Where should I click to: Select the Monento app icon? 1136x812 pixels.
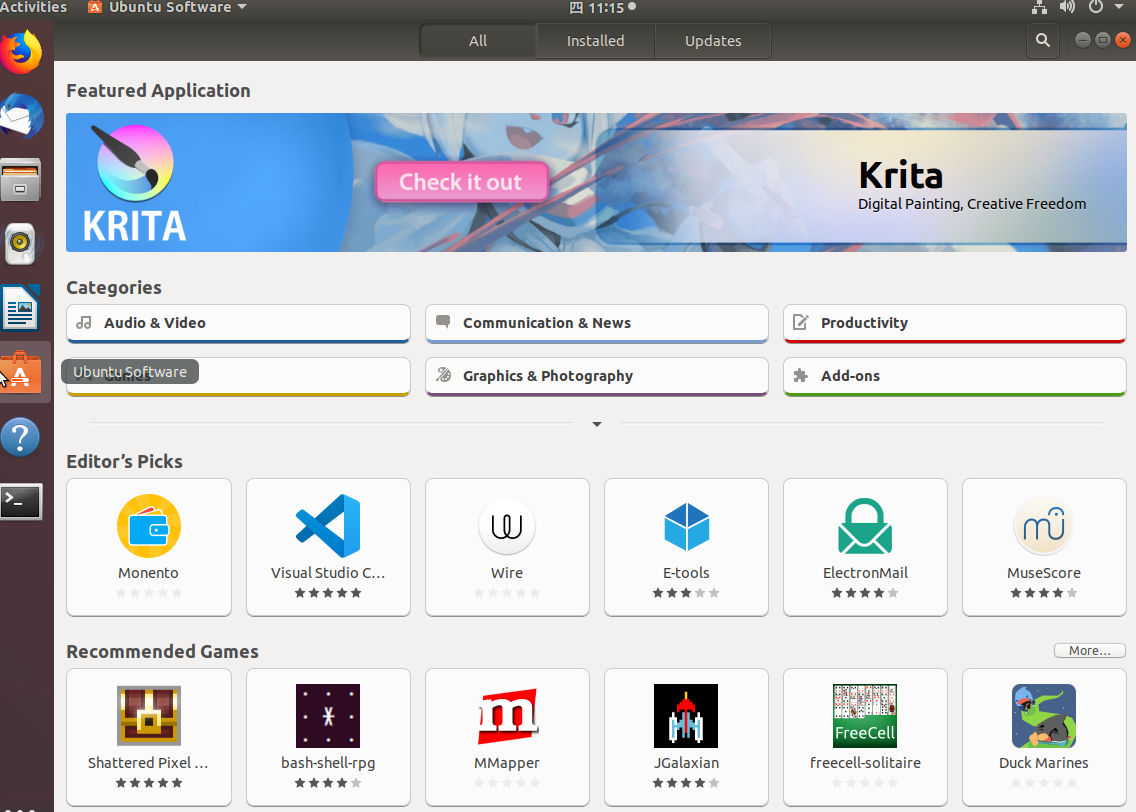click(148, 526)
